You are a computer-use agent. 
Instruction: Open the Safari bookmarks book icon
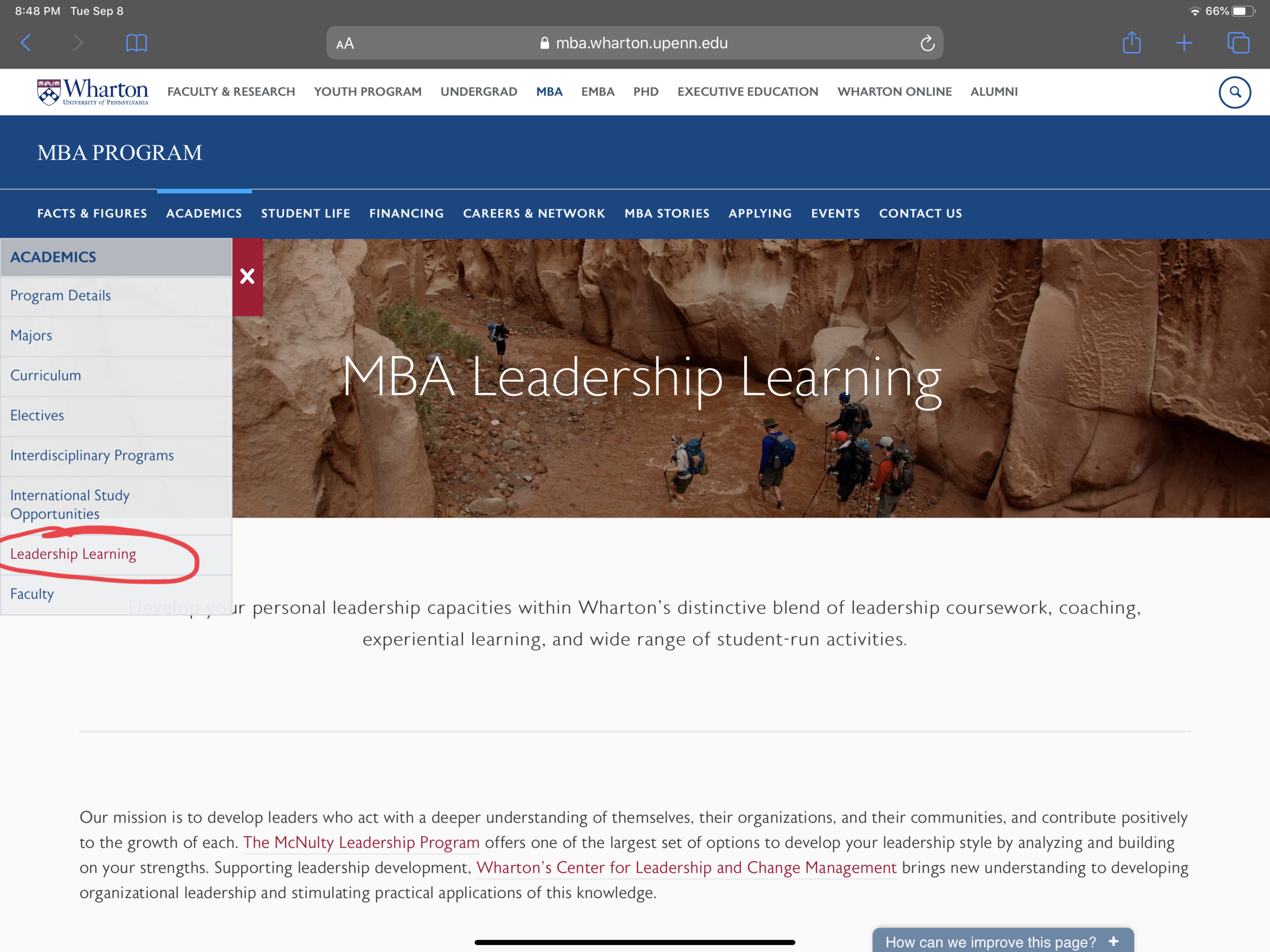[x=137, y=43]
